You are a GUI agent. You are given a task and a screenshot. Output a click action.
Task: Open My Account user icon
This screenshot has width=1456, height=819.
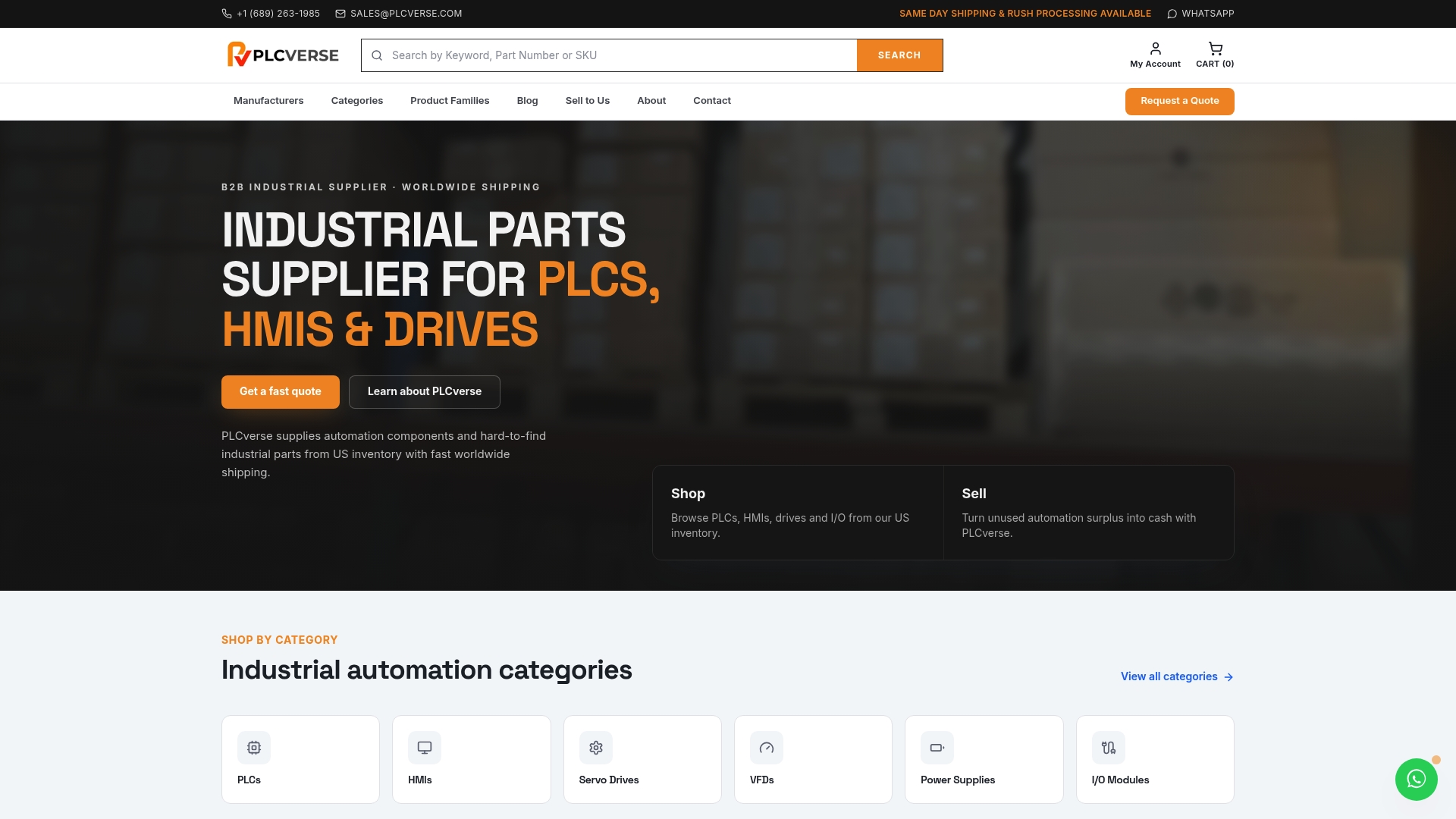pyautogui.click(x=1155, y=49)
